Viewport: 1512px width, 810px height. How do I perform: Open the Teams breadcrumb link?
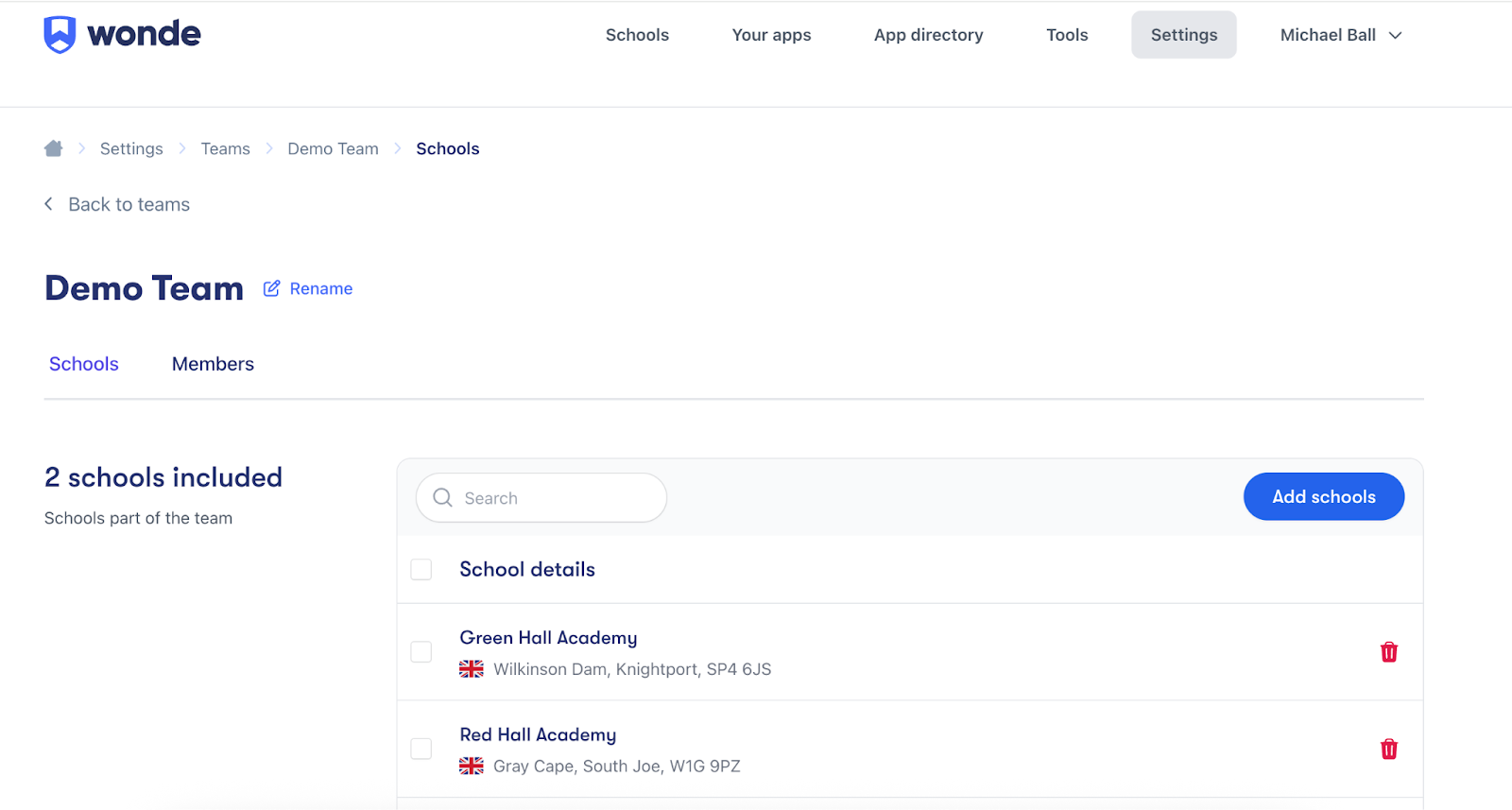(x=225, y=148)
